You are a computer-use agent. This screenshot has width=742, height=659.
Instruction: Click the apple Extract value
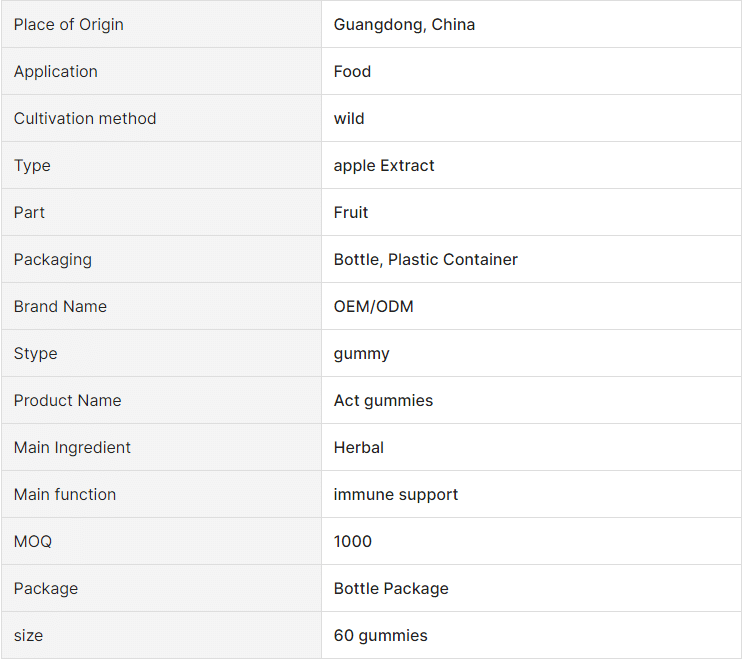384,166
